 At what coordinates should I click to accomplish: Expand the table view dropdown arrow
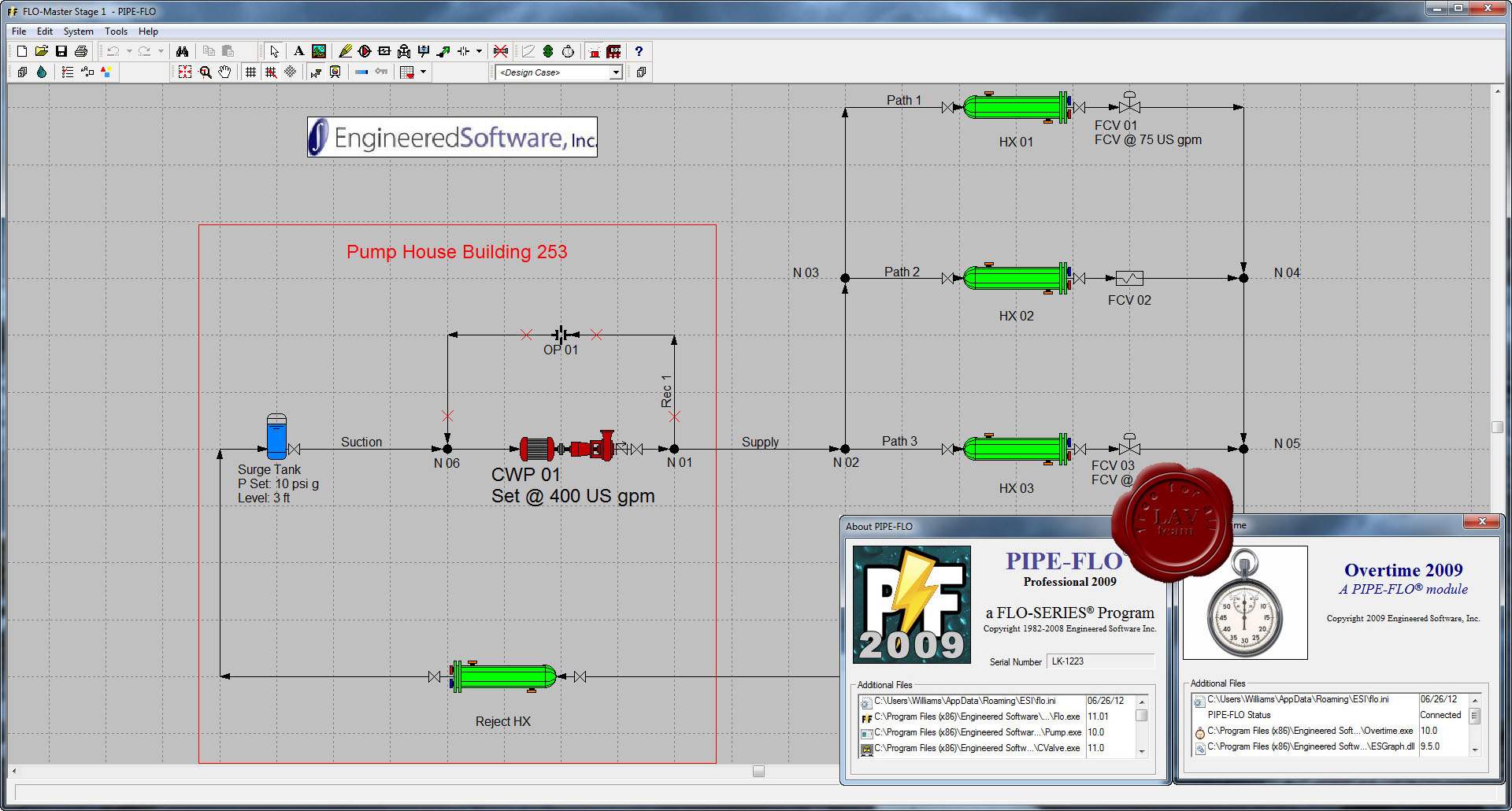coord(424,72)
